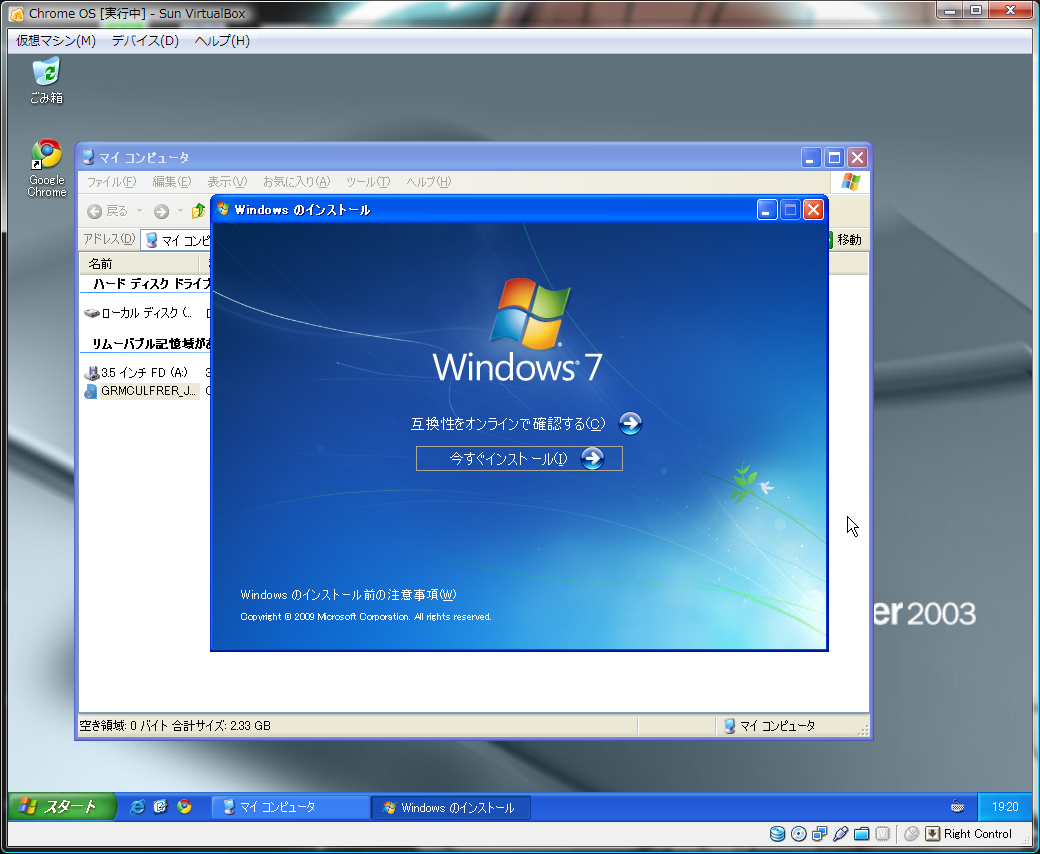Click the Right Control host key label
1040x854 pixels.
(978, 833)
